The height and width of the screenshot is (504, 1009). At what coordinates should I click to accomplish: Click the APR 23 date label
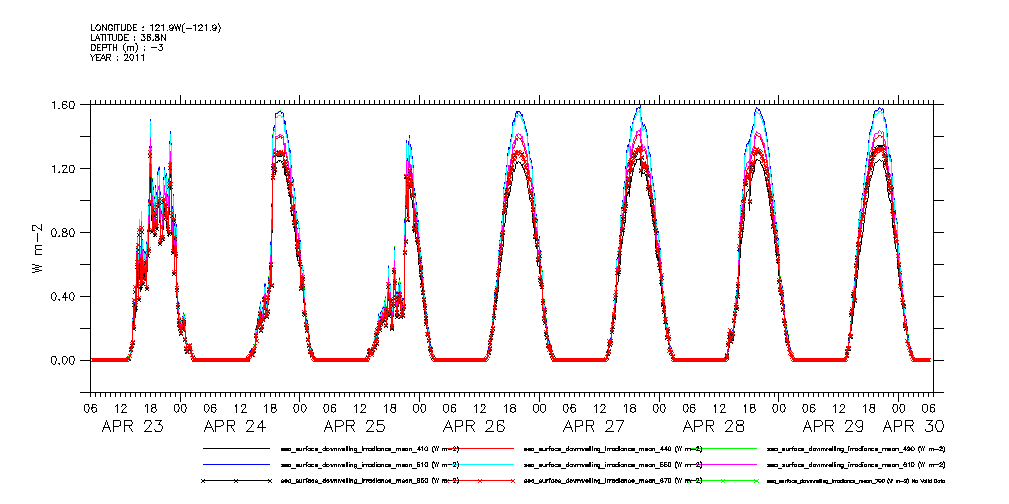(x=133, y=426)
